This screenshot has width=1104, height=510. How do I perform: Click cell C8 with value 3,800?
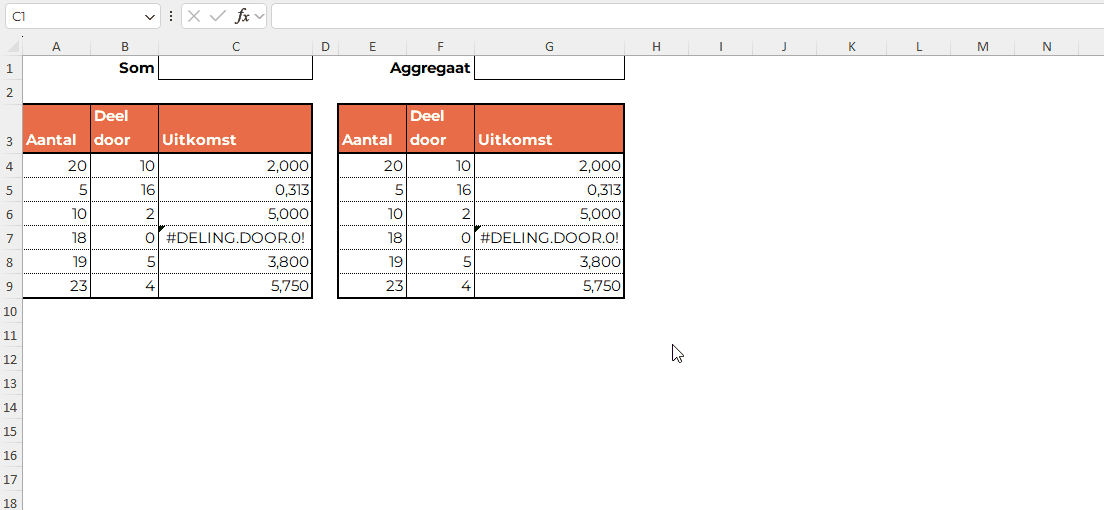click(236, 262)
